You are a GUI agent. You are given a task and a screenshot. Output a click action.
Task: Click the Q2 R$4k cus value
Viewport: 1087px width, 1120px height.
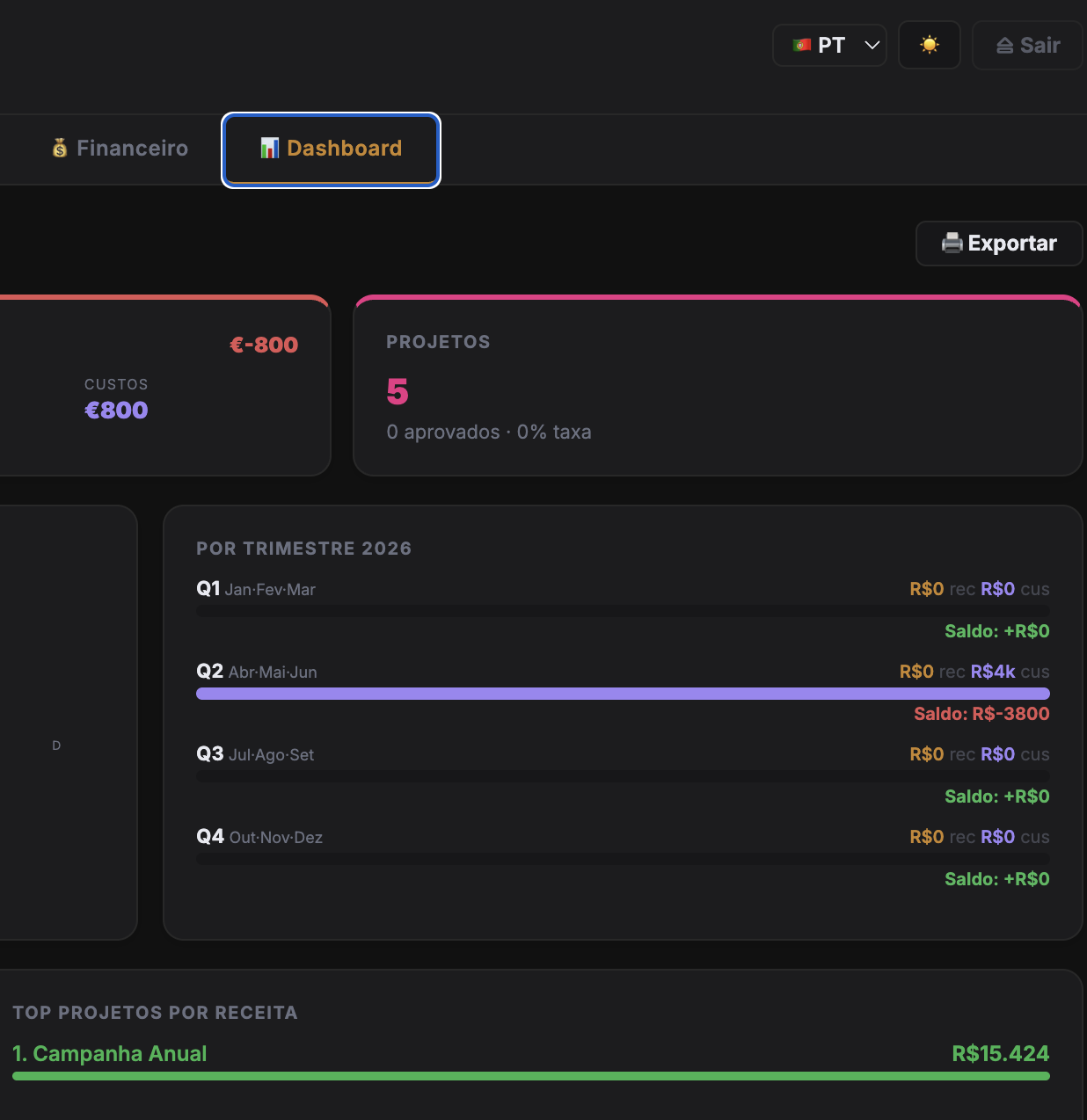tap(1010, 672)
